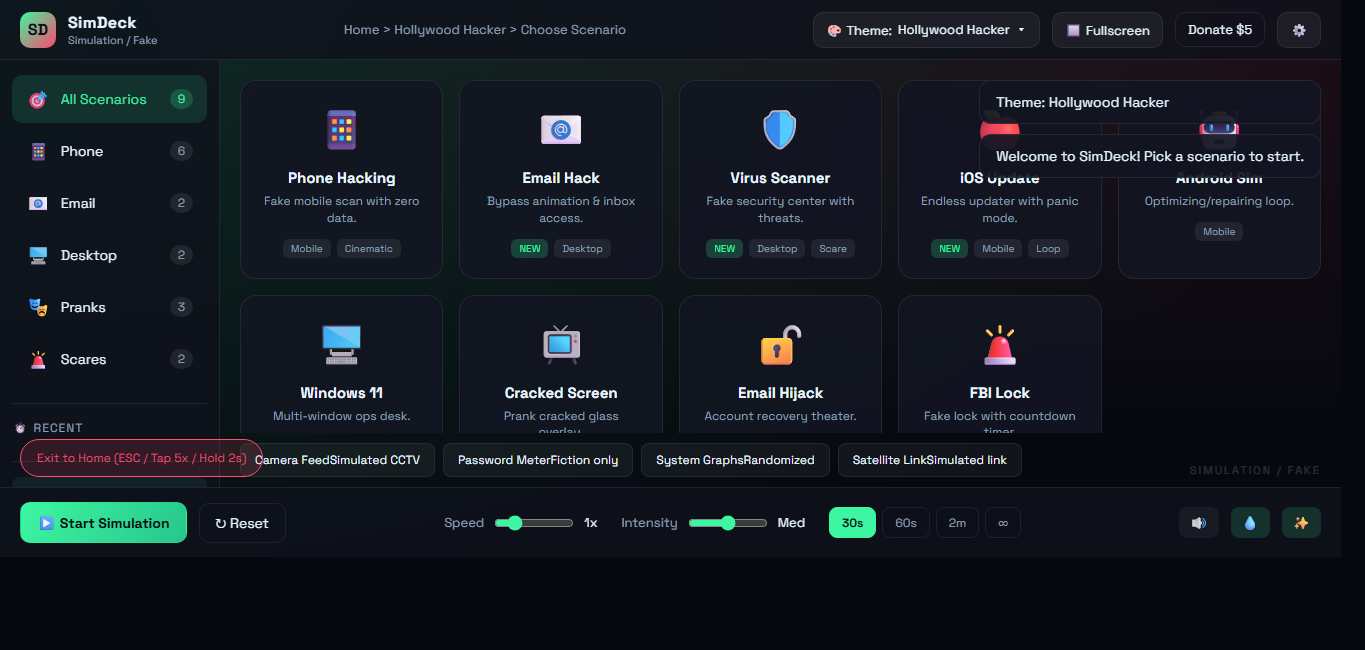This screenshot has height=650, width=1365.
Task: Click the Start Simulation button
Action: tap(103, 522)
